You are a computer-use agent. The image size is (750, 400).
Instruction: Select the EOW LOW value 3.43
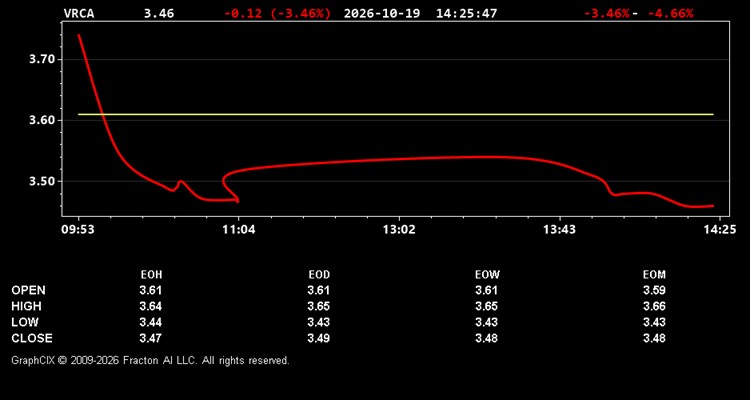click(x=486, y=322)
